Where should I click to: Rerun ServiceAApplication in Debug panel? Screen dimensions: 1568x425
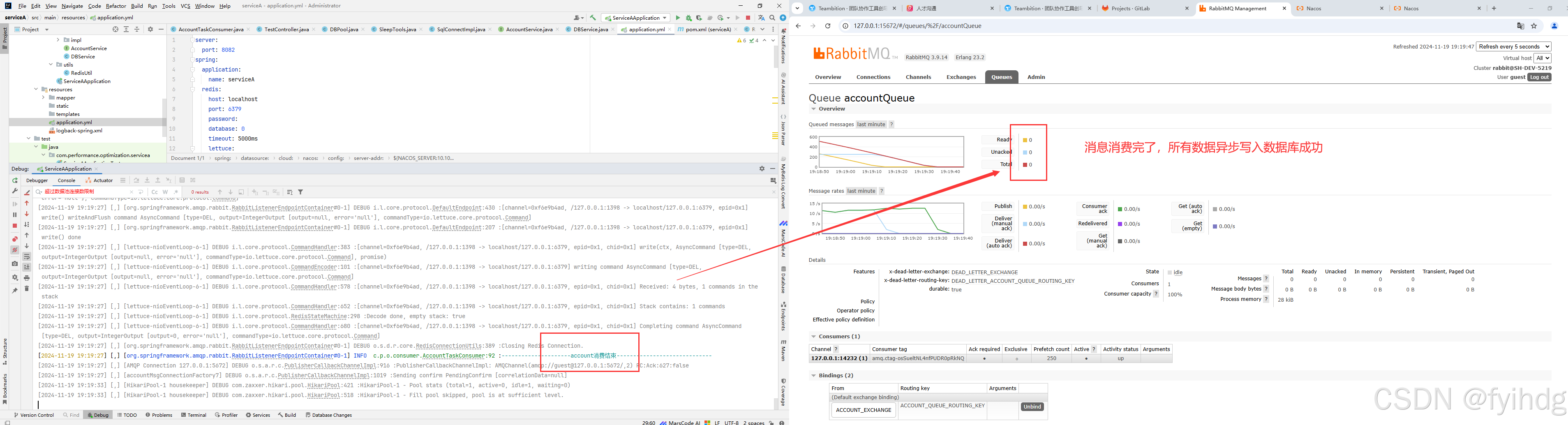[x=15, y=180]
